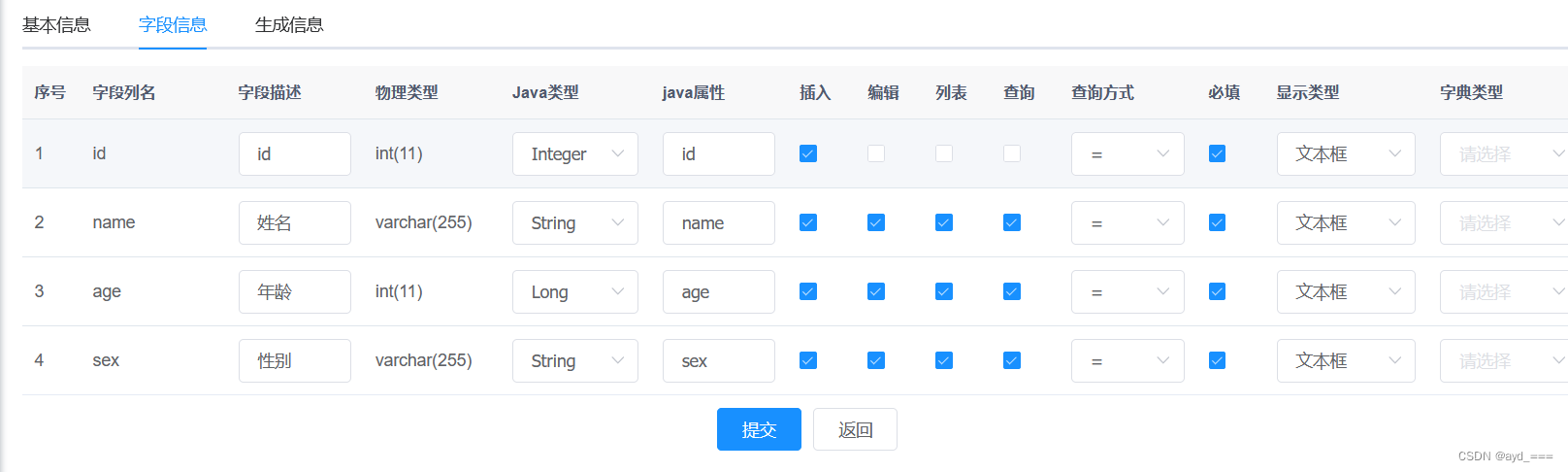Open 字典类型 dropdown for sex row
The height and width of the screenshot is (472, 1568).
pos(1504,360)
